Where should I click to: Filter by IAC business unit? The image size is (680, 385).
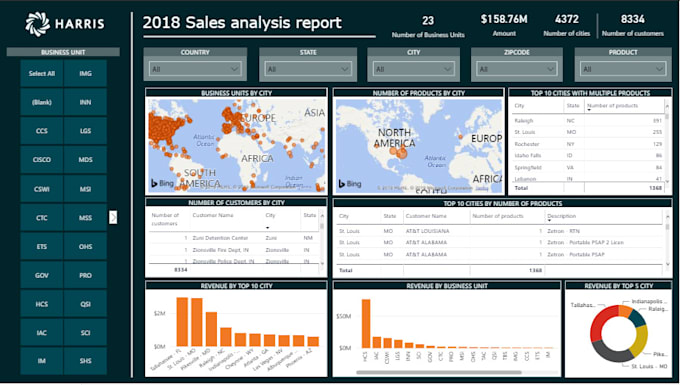click(x=42, y=333)
